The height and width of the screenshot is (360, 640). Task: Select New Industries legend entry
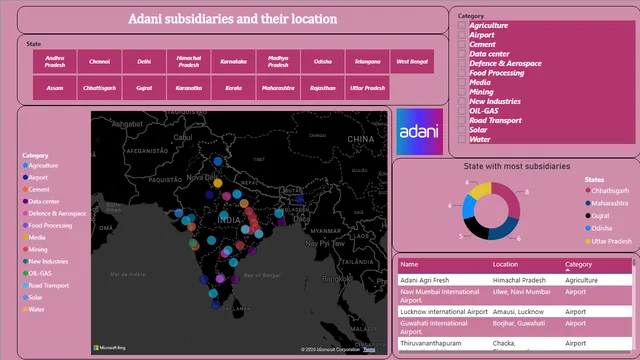point(45,261)
